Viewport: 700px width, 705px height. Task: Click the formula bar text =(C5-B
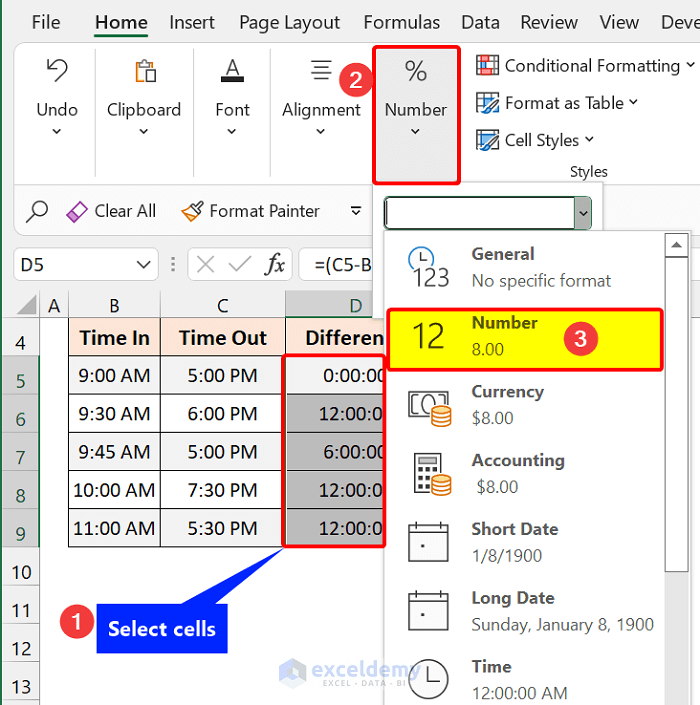[x=343, y=265]
